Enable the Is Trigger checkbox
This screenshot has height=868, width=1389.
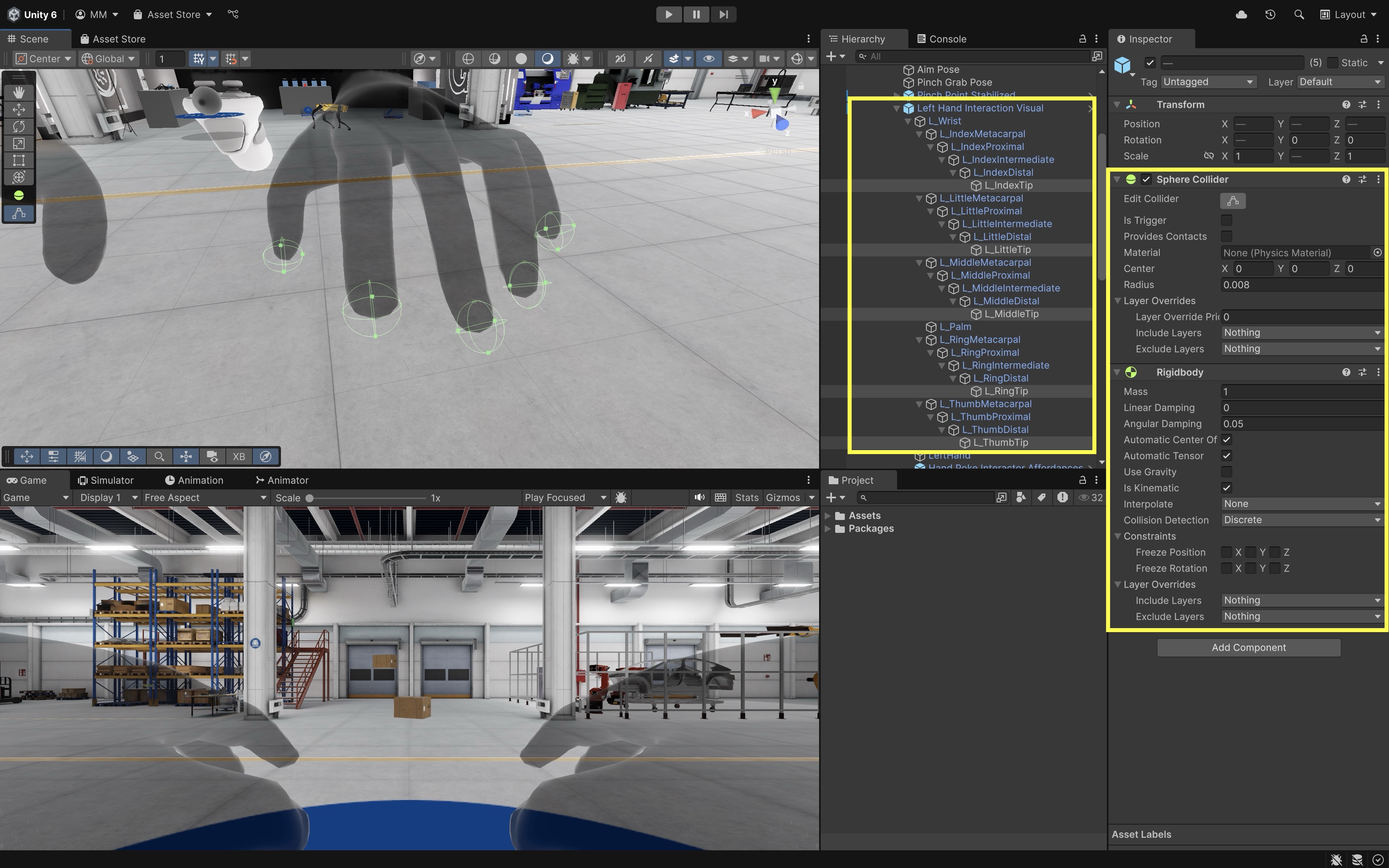pos(1227,221)
